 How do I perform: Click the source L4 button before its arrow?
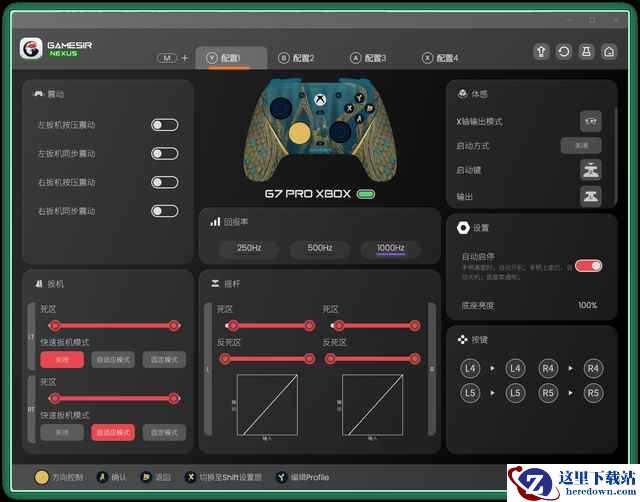pos(470,369)
